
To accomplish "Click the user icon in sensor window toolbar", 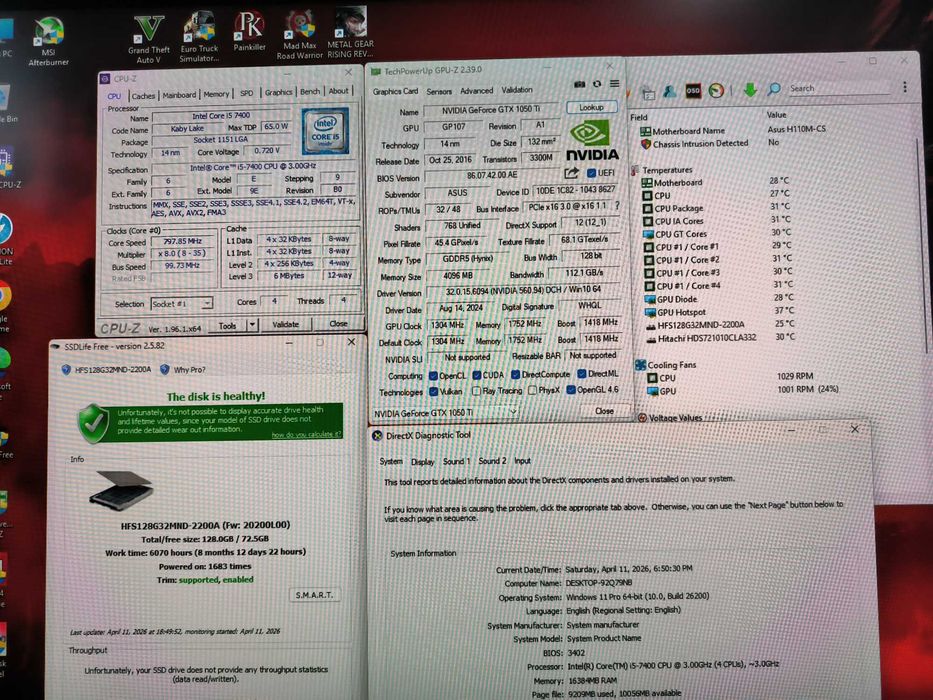I will [670, 91].
